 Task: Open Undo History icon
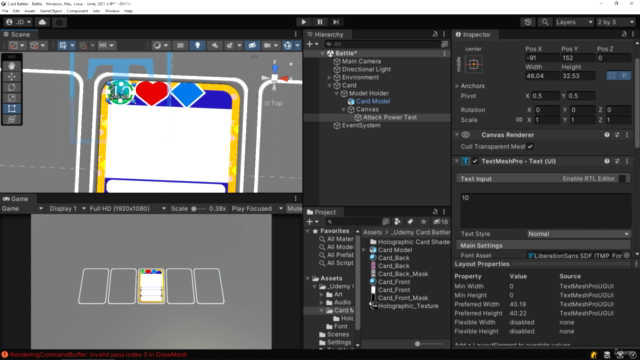click(528, 22)
